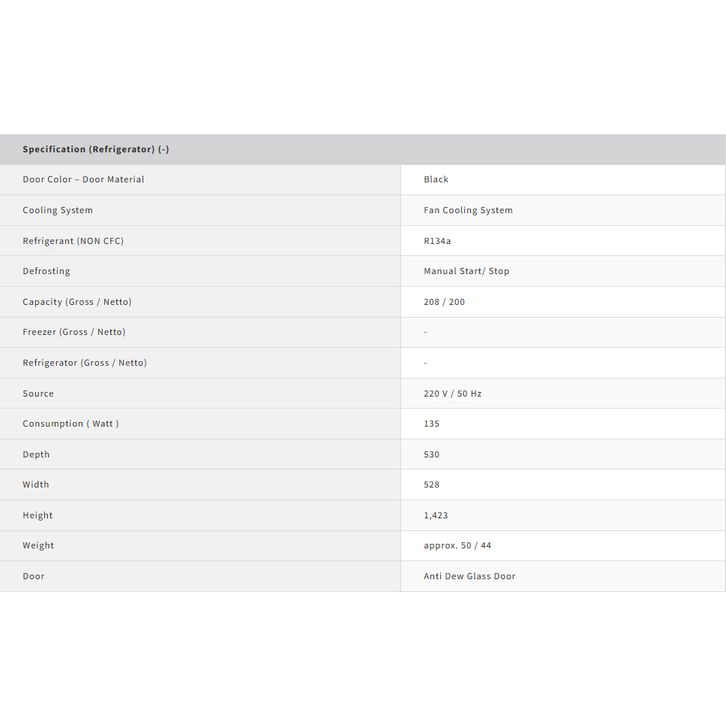Select the 1,423 height value
Image resolution: width=726 pixels, height=726 pixels.
[436, 516]
